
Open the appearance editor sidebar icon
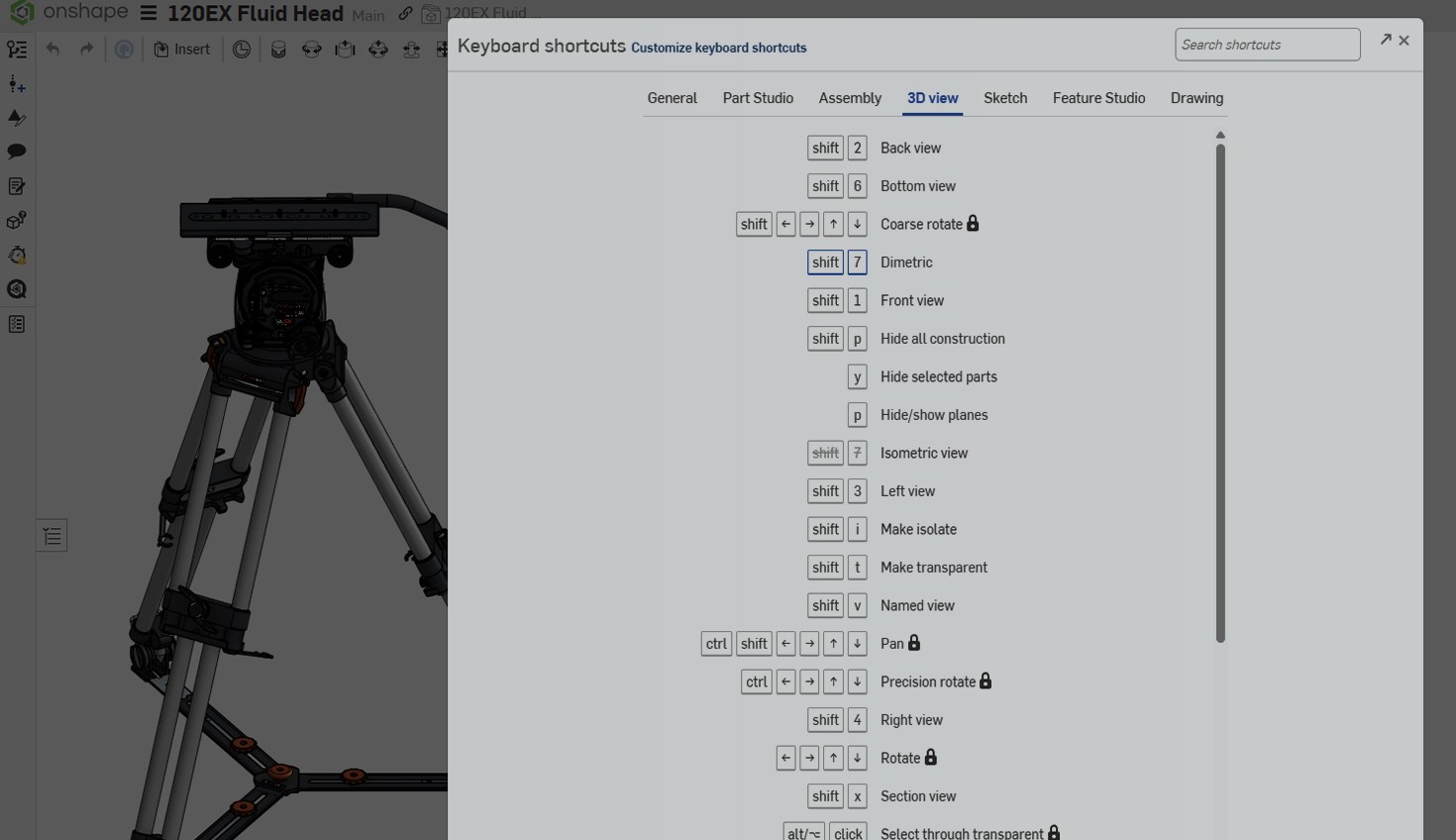(17, 118)
